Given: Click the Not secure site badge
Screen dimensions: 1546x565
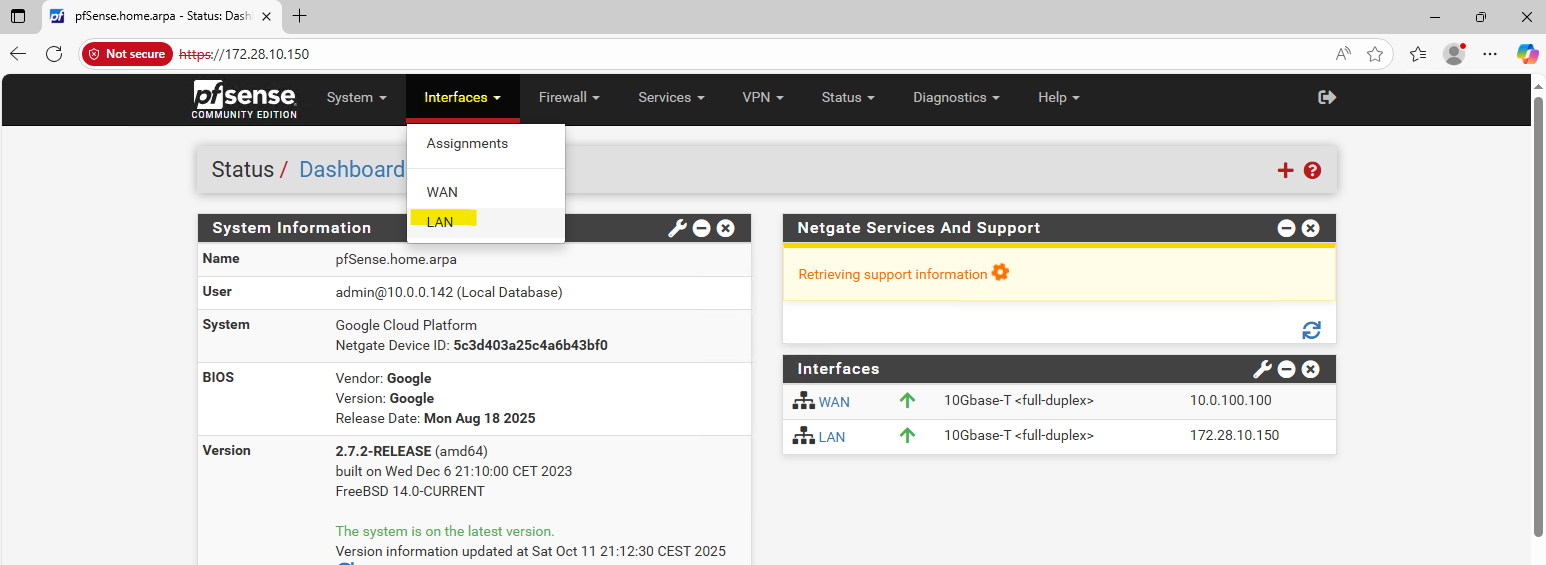Looking at the screenshot, I should tap(127, 54).
